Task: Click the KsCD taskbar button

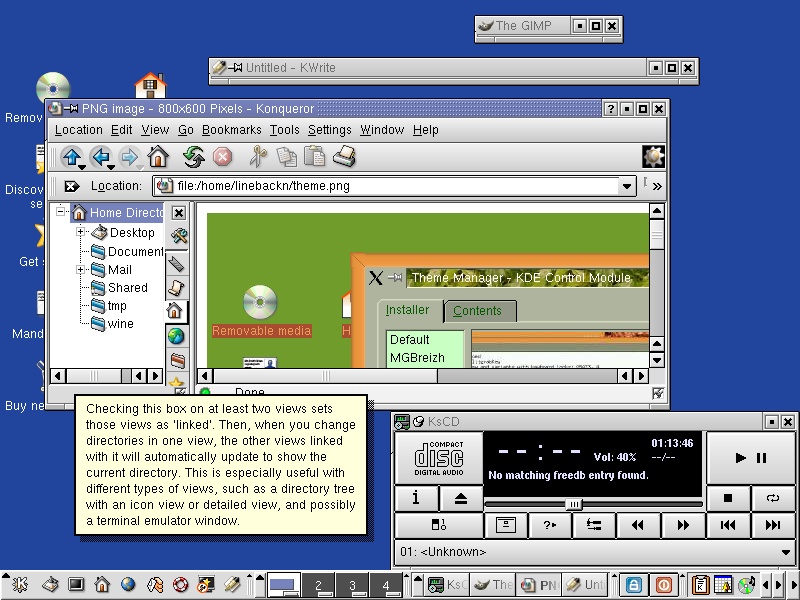Action: tap(446, 585)
